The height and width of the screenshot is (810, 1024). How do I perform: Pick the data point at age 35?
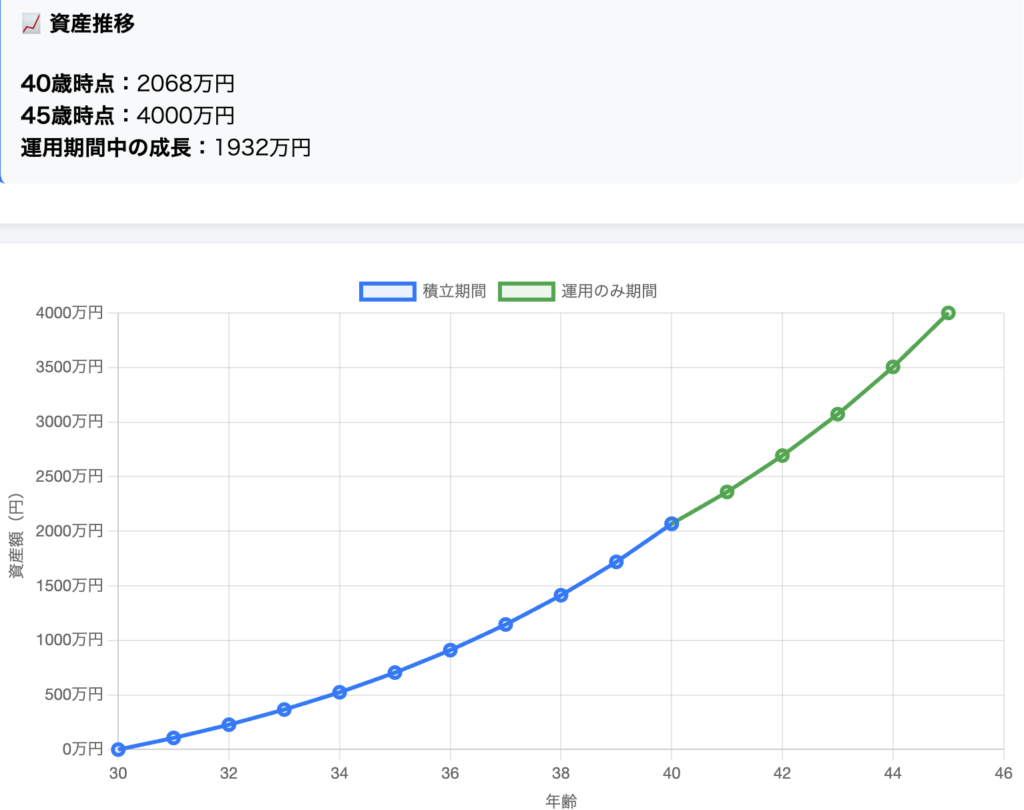click(395, 672)
